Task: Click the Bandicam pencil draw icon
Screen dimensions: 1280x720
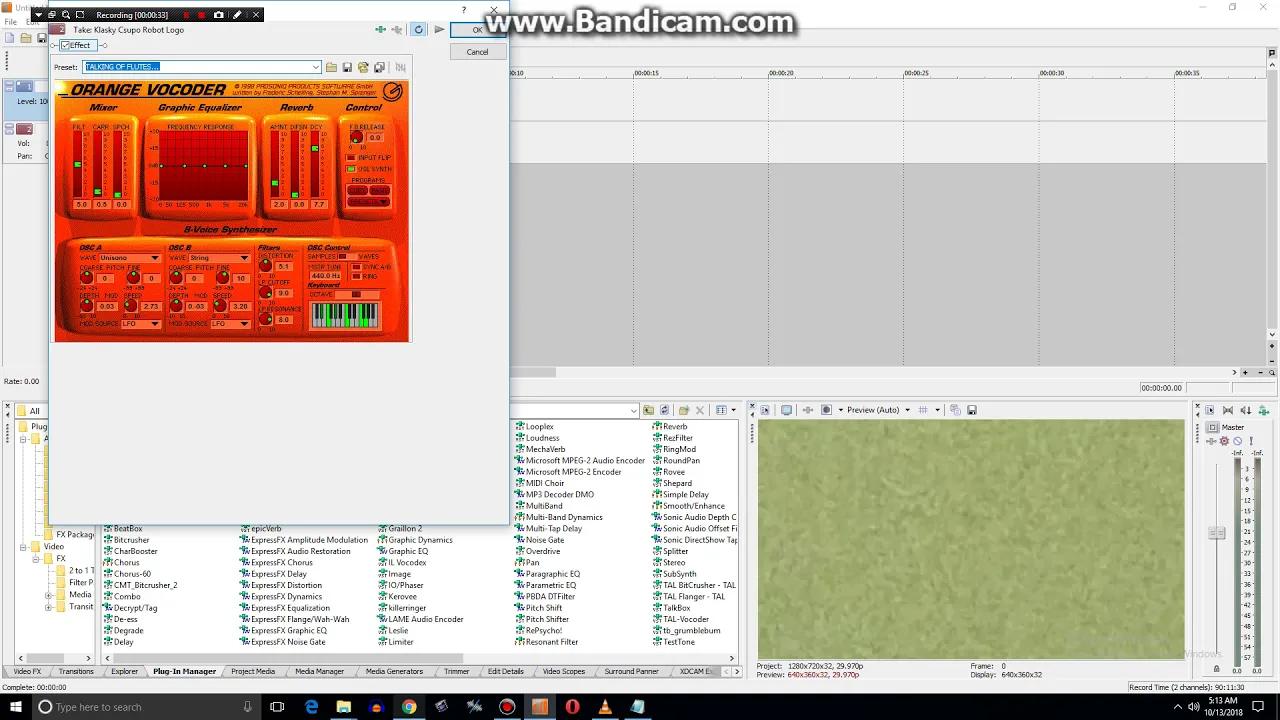Action: click(237, 15)
